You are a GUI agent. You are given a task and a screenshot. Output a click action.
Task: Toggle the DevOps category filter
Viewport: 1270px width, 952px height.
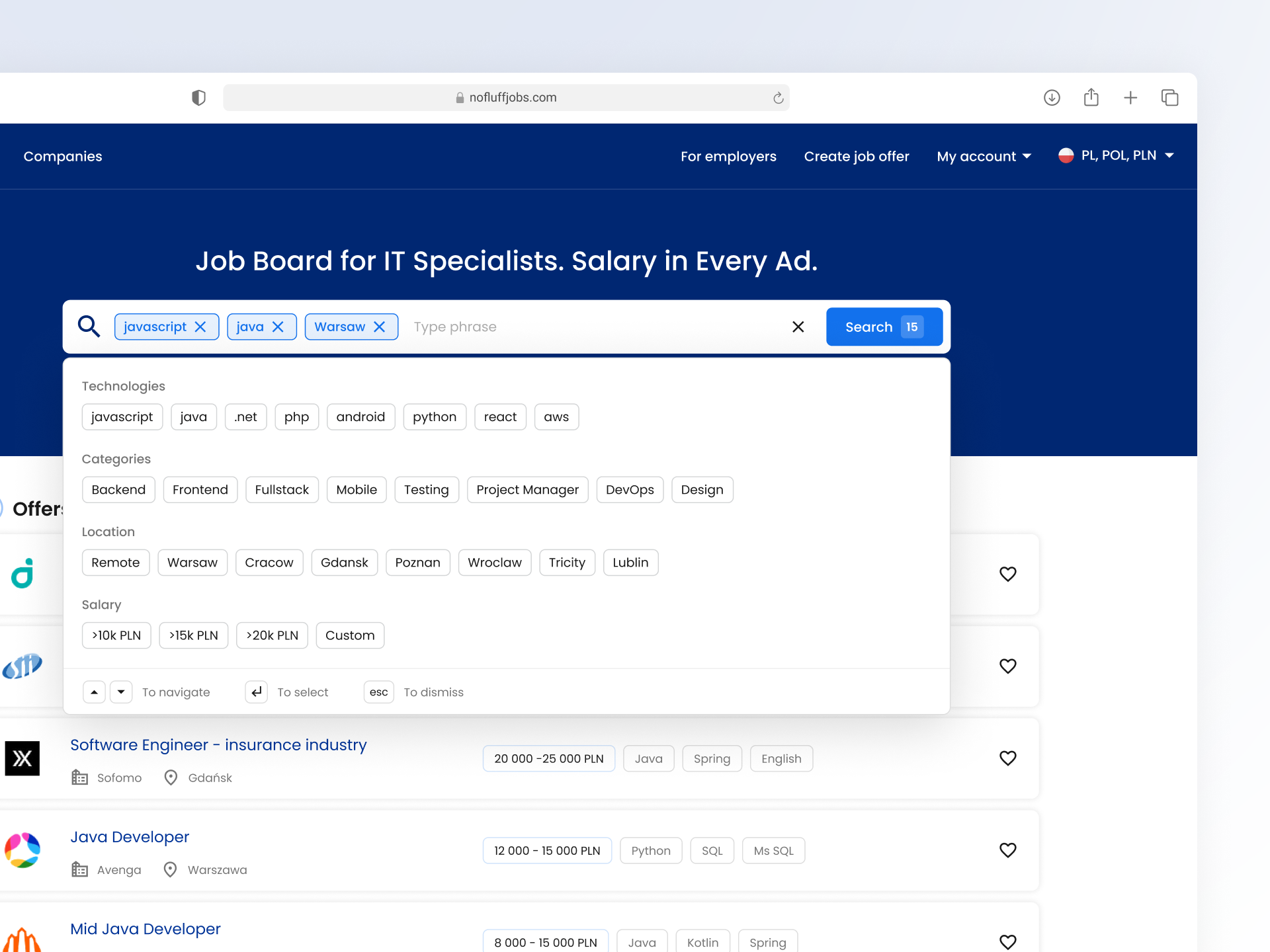point(629,489)
